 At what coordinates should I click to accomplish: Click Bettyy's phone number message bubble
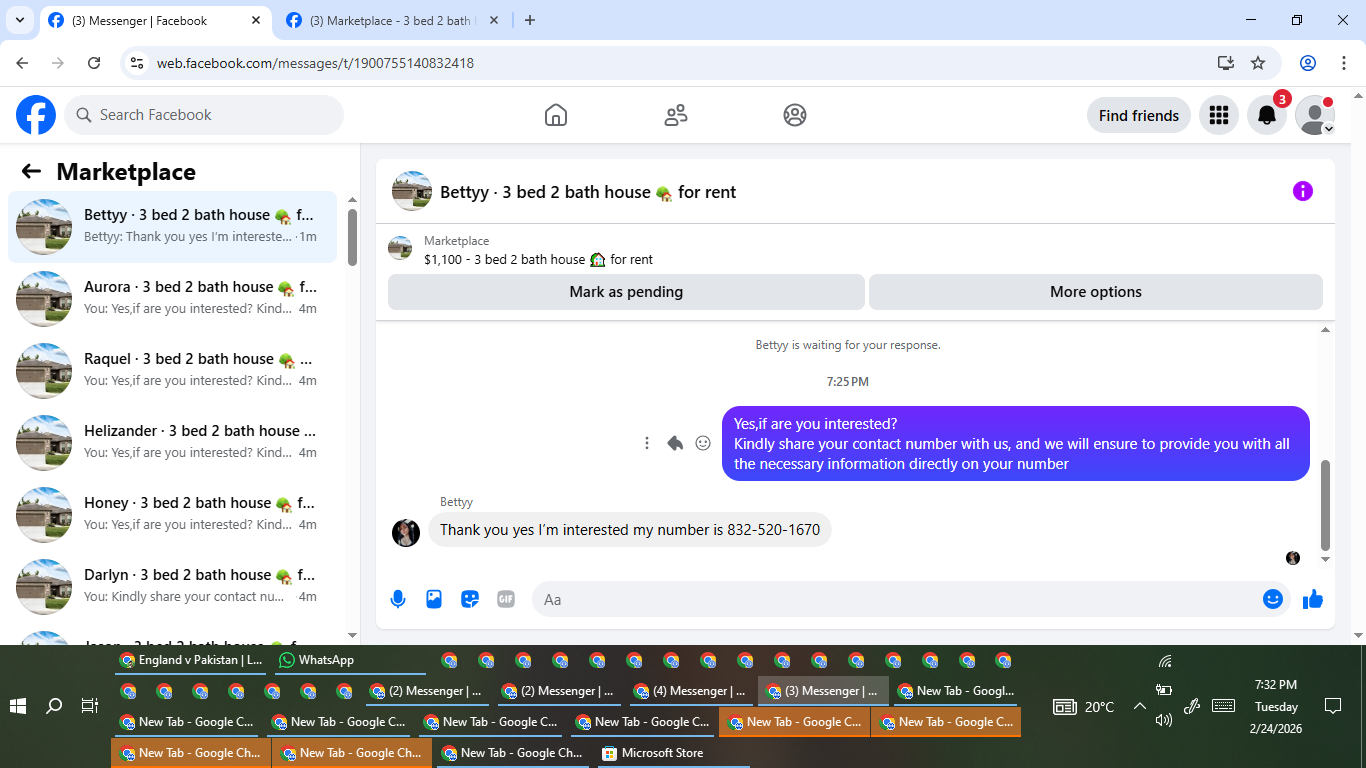click(x=630, y=530)
